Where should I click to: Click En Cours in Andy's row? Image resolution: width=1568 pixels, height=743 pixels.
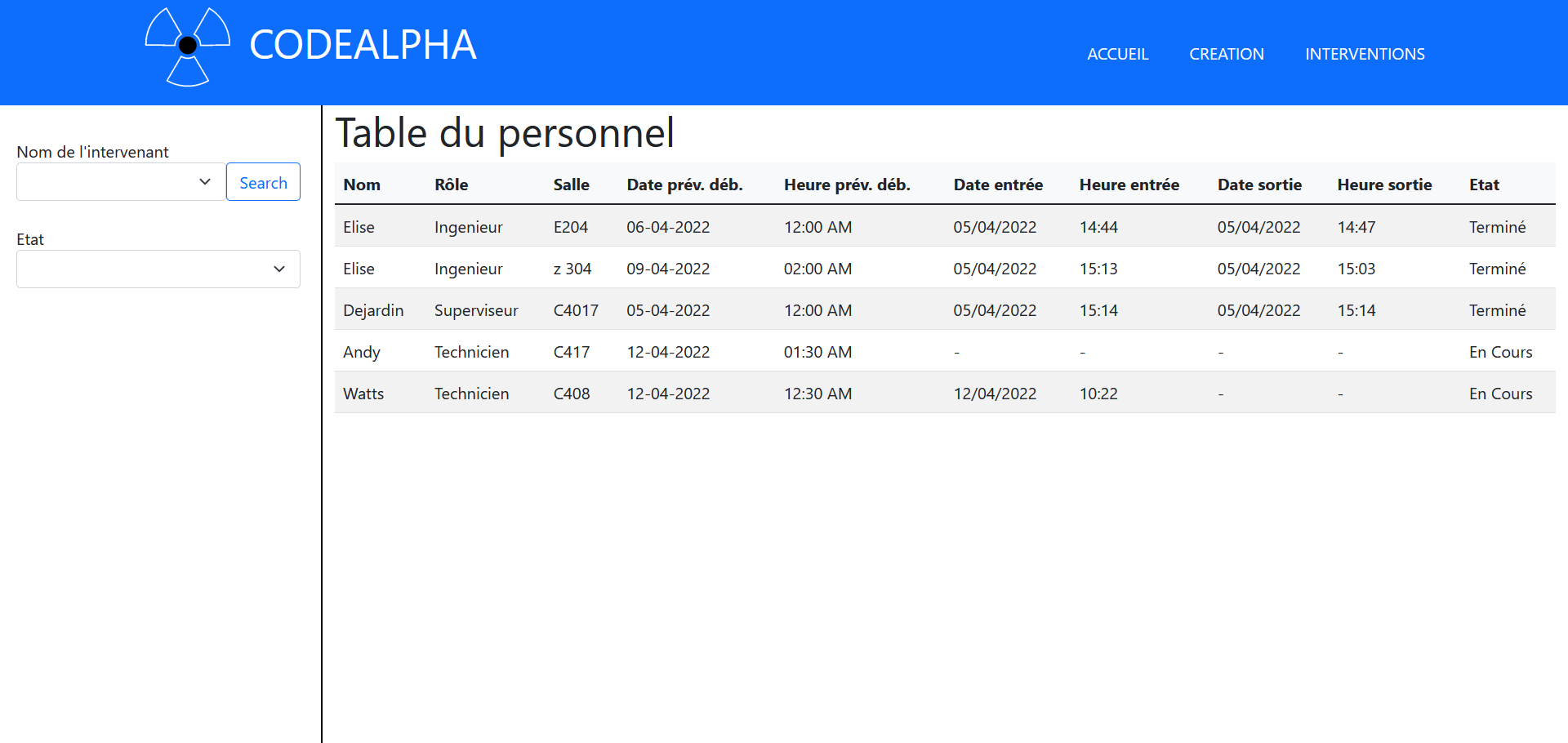click(1500, 352)
